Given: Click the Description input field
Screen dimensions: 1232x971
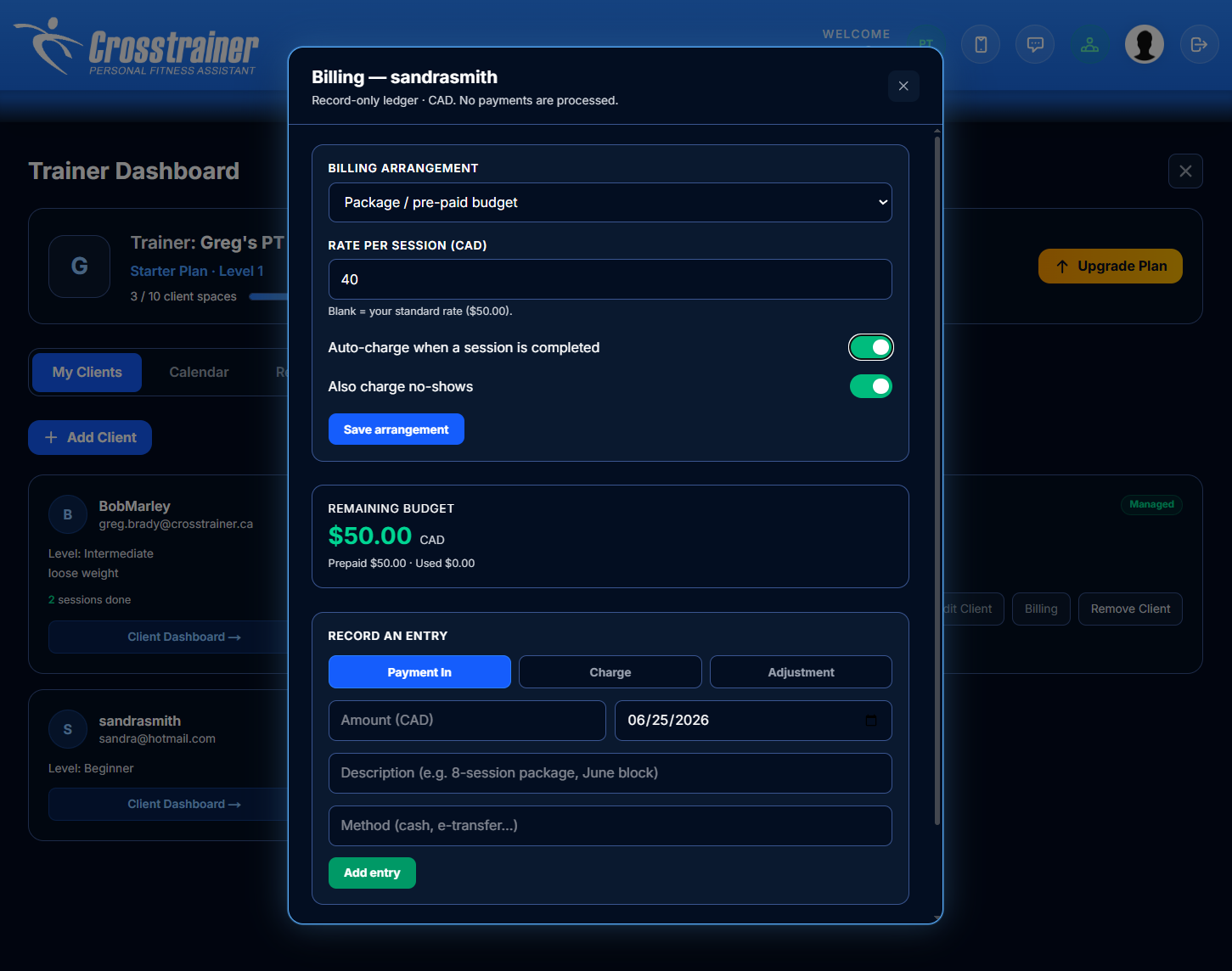Looking at the screenshot, I should 610,773.
